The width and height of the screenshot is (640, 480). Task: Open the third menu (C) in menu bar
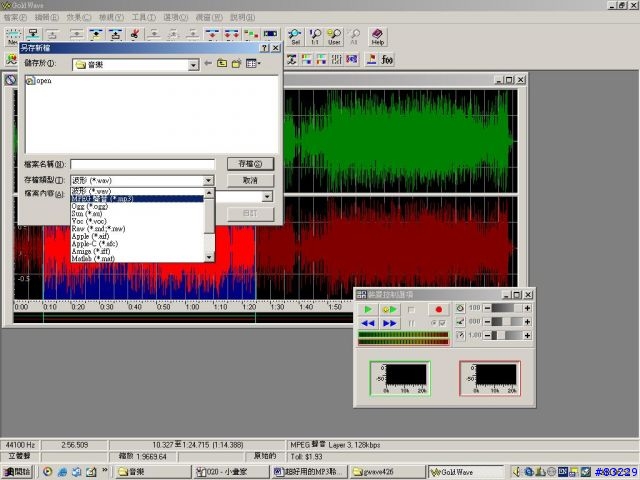tap(78, 18)
